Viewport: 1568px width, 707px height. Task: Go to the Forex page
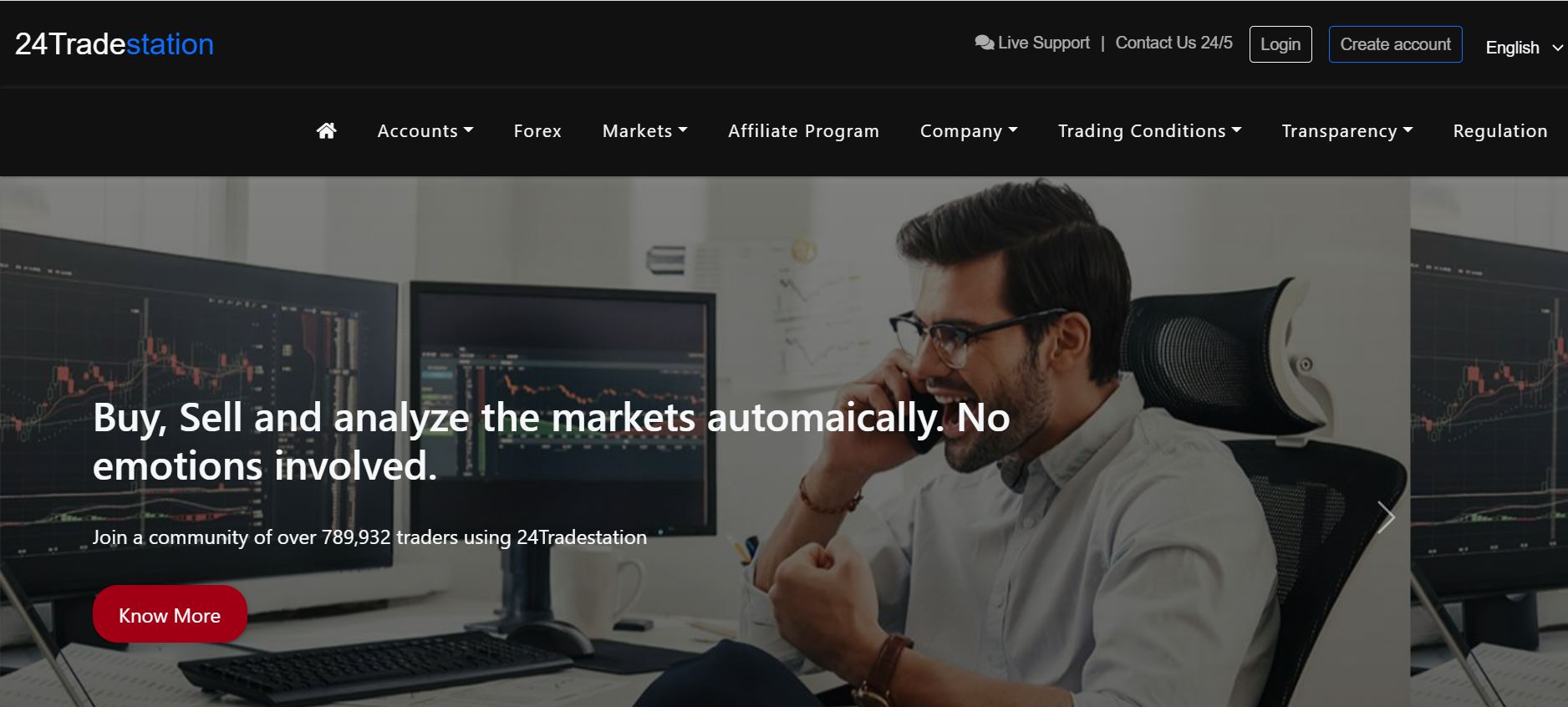coord(537,131)
